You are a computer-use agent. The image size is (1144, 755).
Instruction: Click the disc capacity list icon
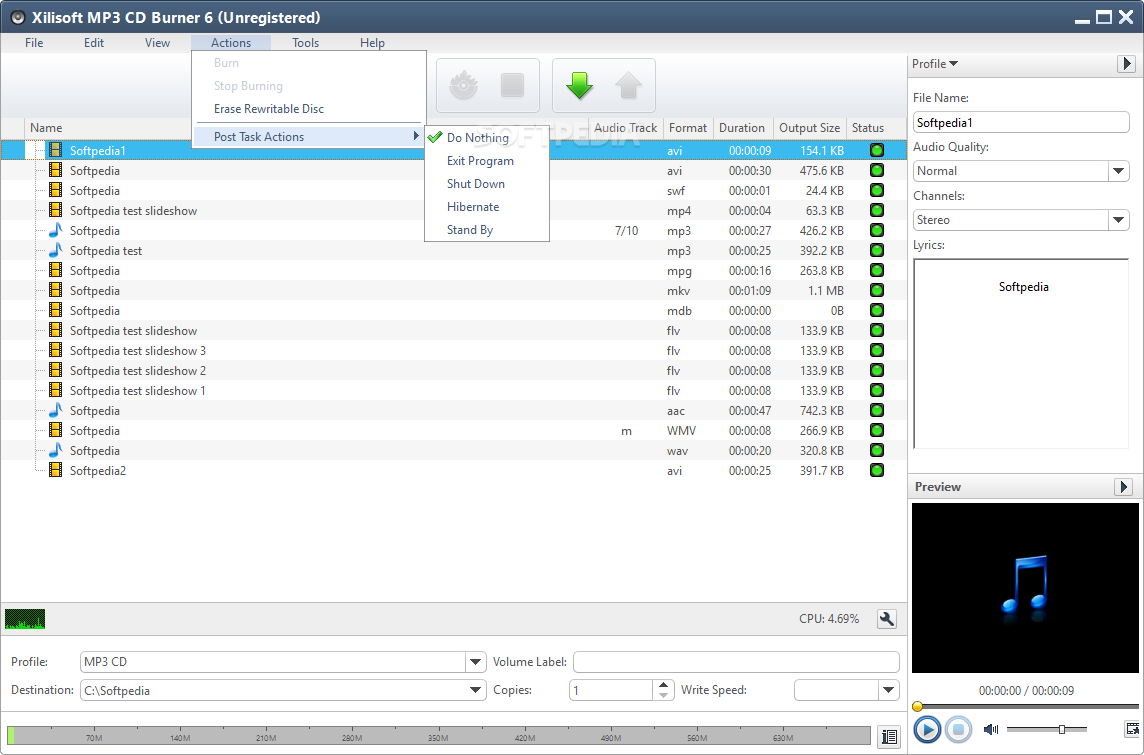pyautogui.click(x=889, y=736)
